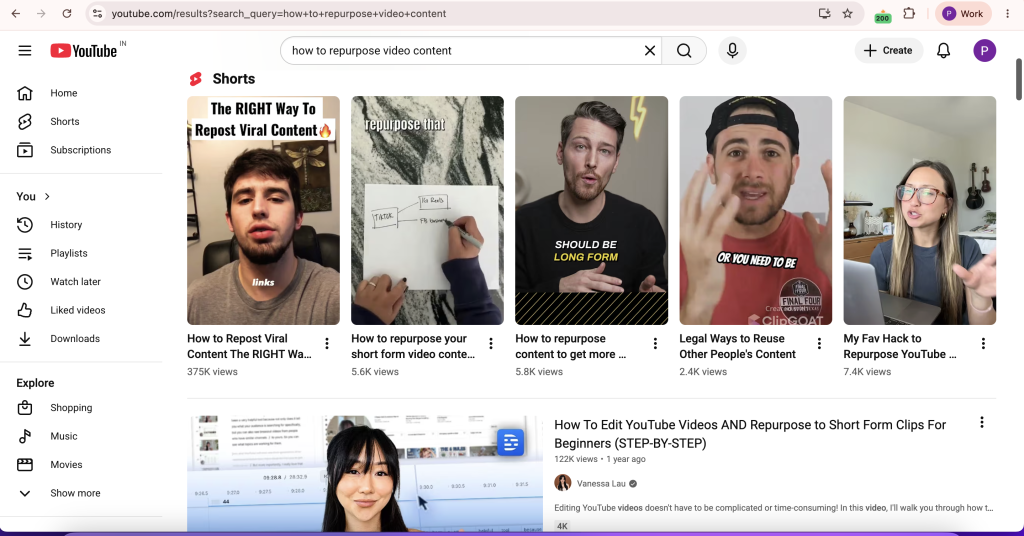The image size is (1024, 536).
Task: Open title 'How to repurpose your short form video'
Action: [413, 347]
